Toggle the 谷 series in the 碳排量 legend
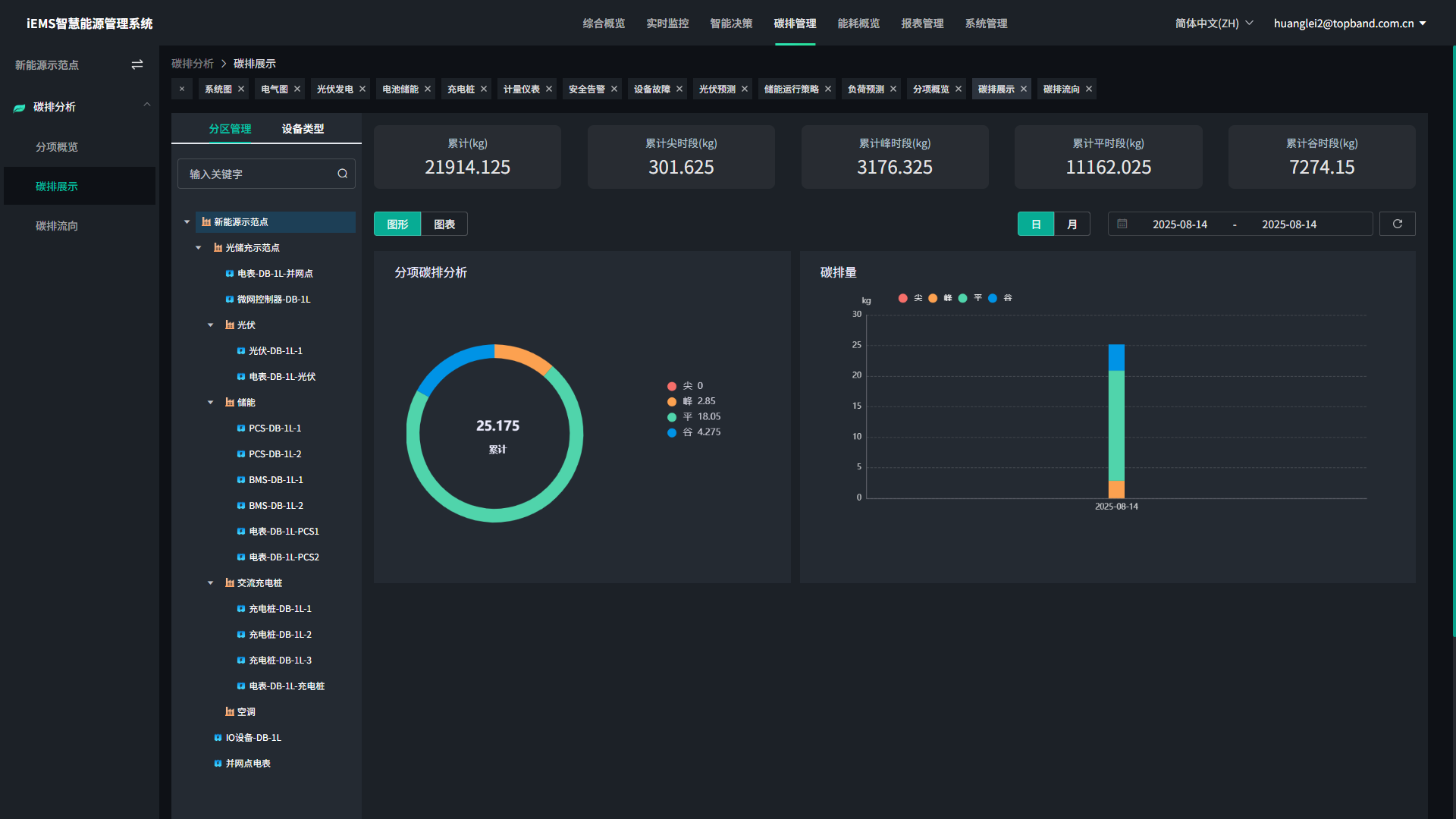 point(1003,298)
